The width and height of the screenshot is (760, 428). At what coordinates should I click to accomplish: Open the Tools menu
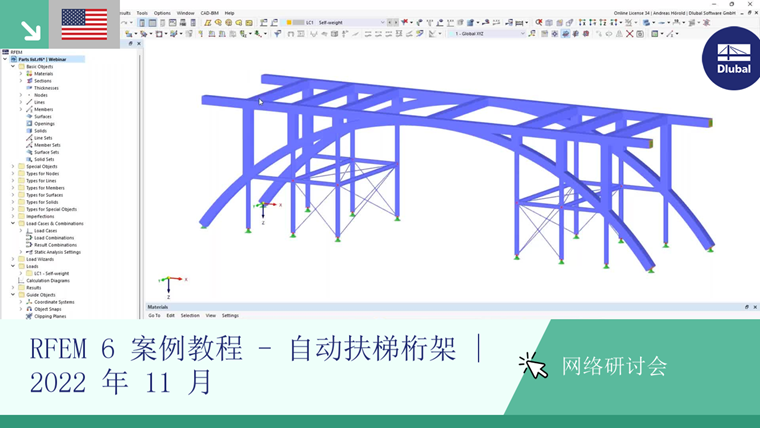142,13
